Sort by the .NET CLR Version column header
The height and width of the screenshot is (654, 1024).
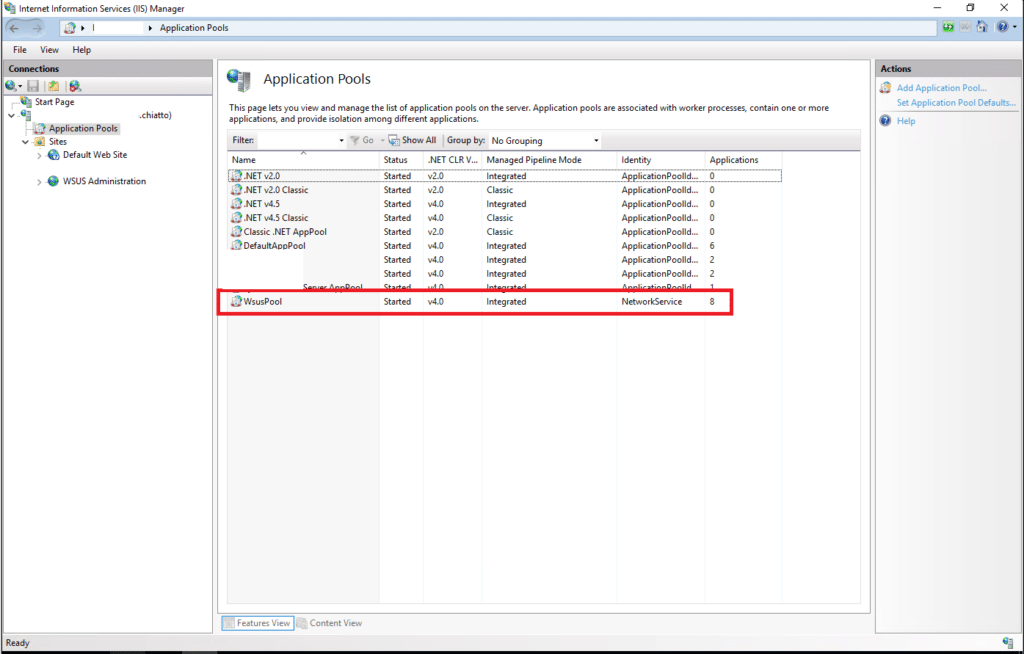point(453,160)
